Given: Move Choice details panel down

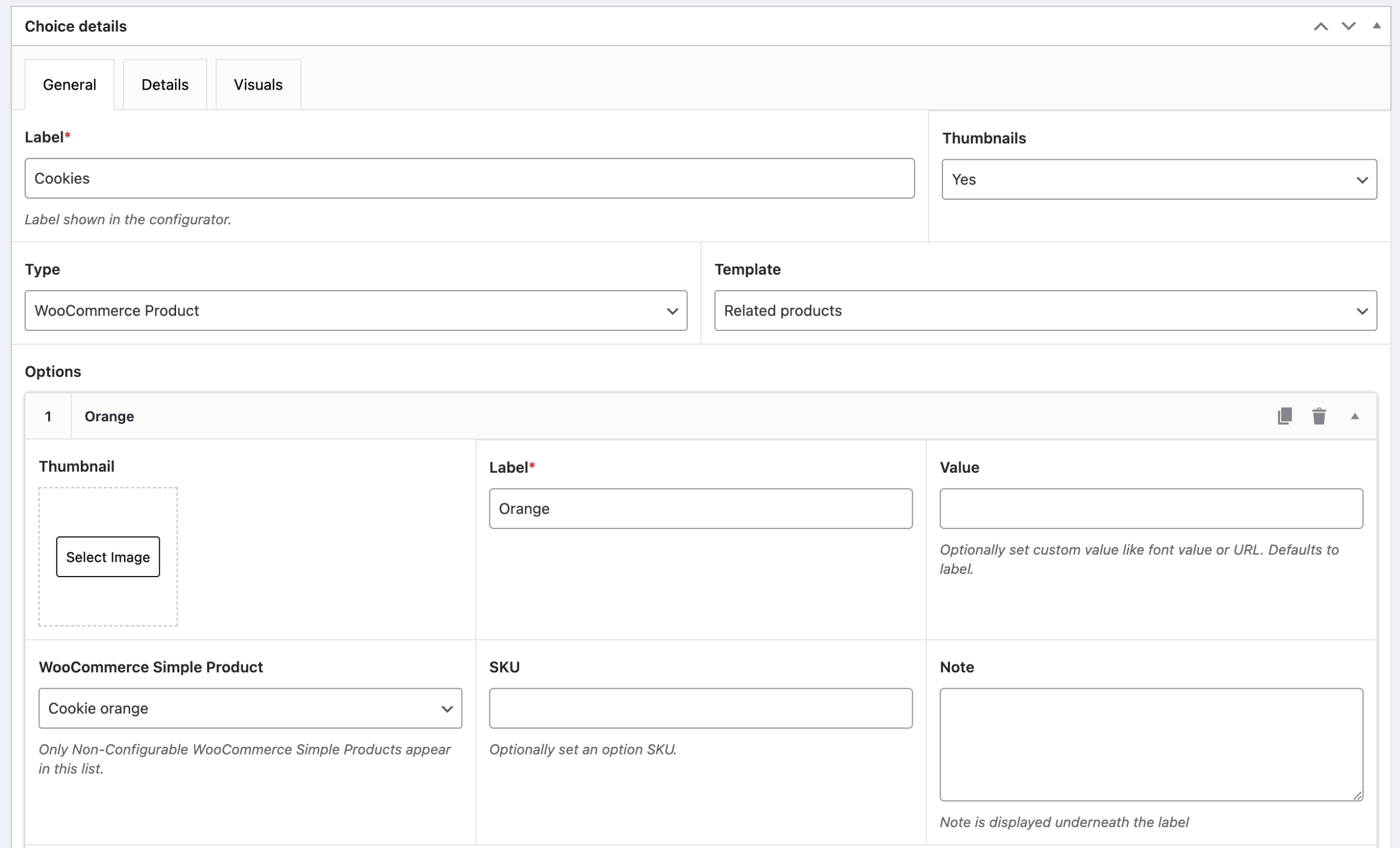Looking at the screenshot, I should coord(1348,26).
